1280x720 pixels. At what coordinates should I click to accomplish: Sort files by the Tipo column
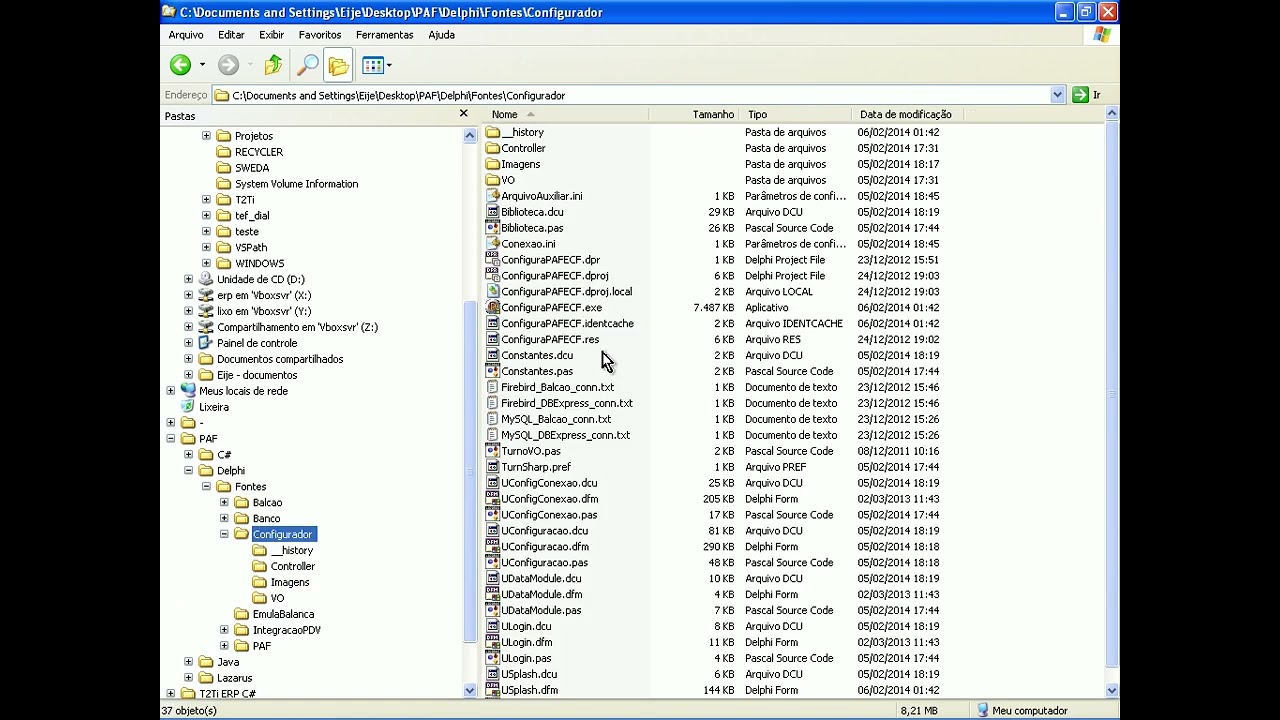point(796,114)
